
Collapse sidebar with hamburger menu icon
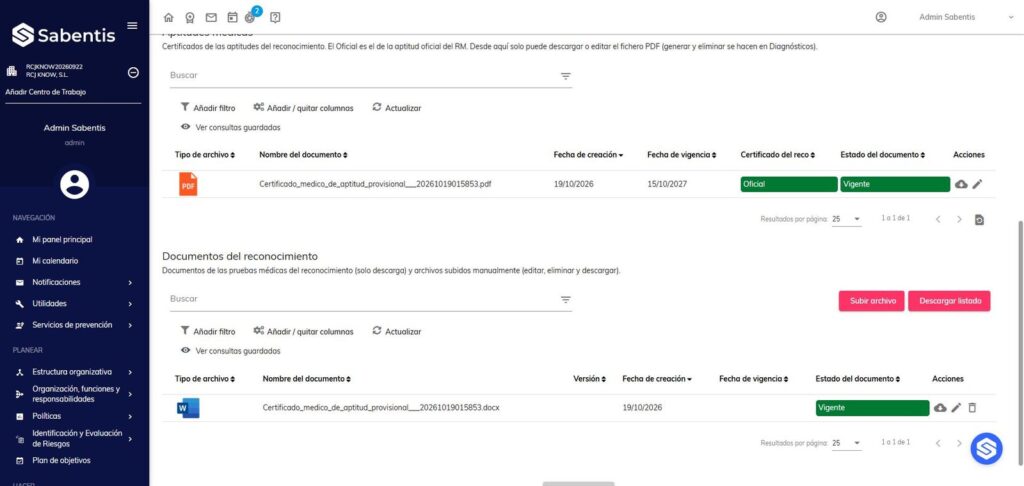coord(132,25)
